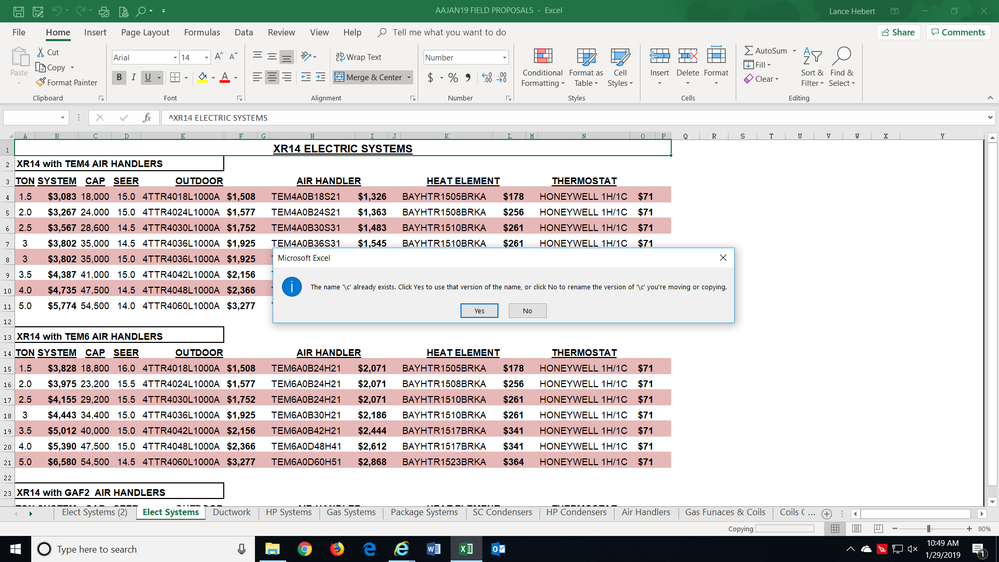999x562 pixels.
Task: Click the Borders icon
Action: tap(175, 77)
